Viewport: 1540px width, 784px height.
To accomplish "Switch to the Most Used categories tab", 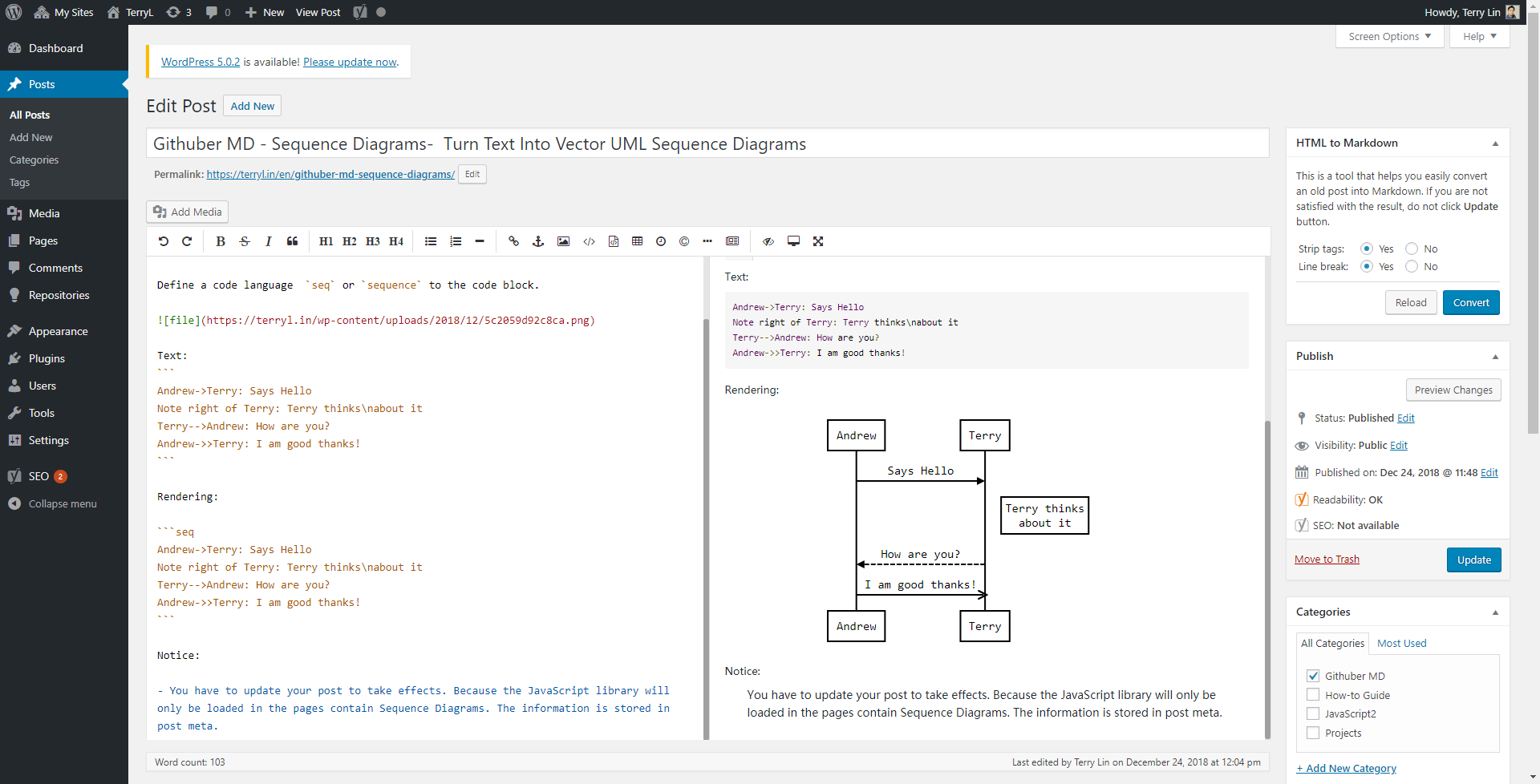I will point(1401,643).
